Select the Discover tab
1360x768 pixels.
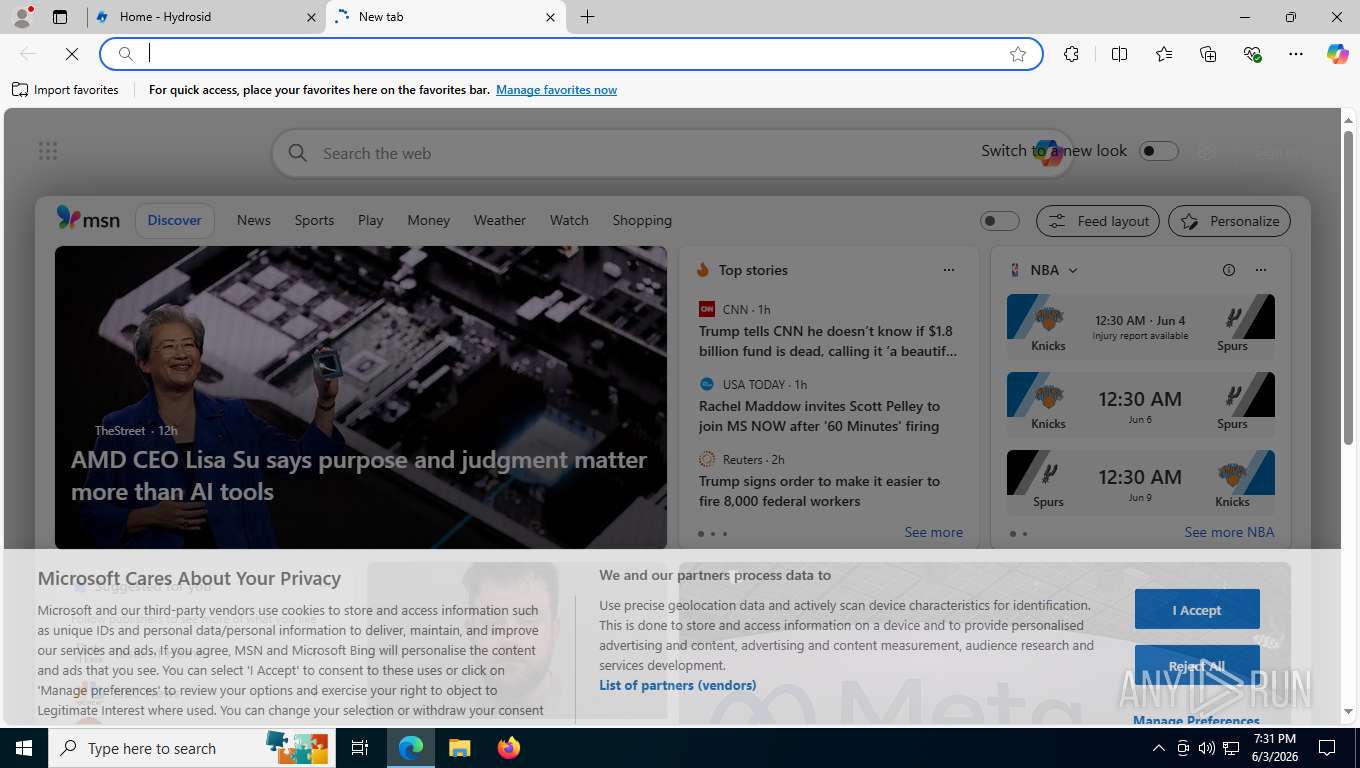tap(175, 220)
